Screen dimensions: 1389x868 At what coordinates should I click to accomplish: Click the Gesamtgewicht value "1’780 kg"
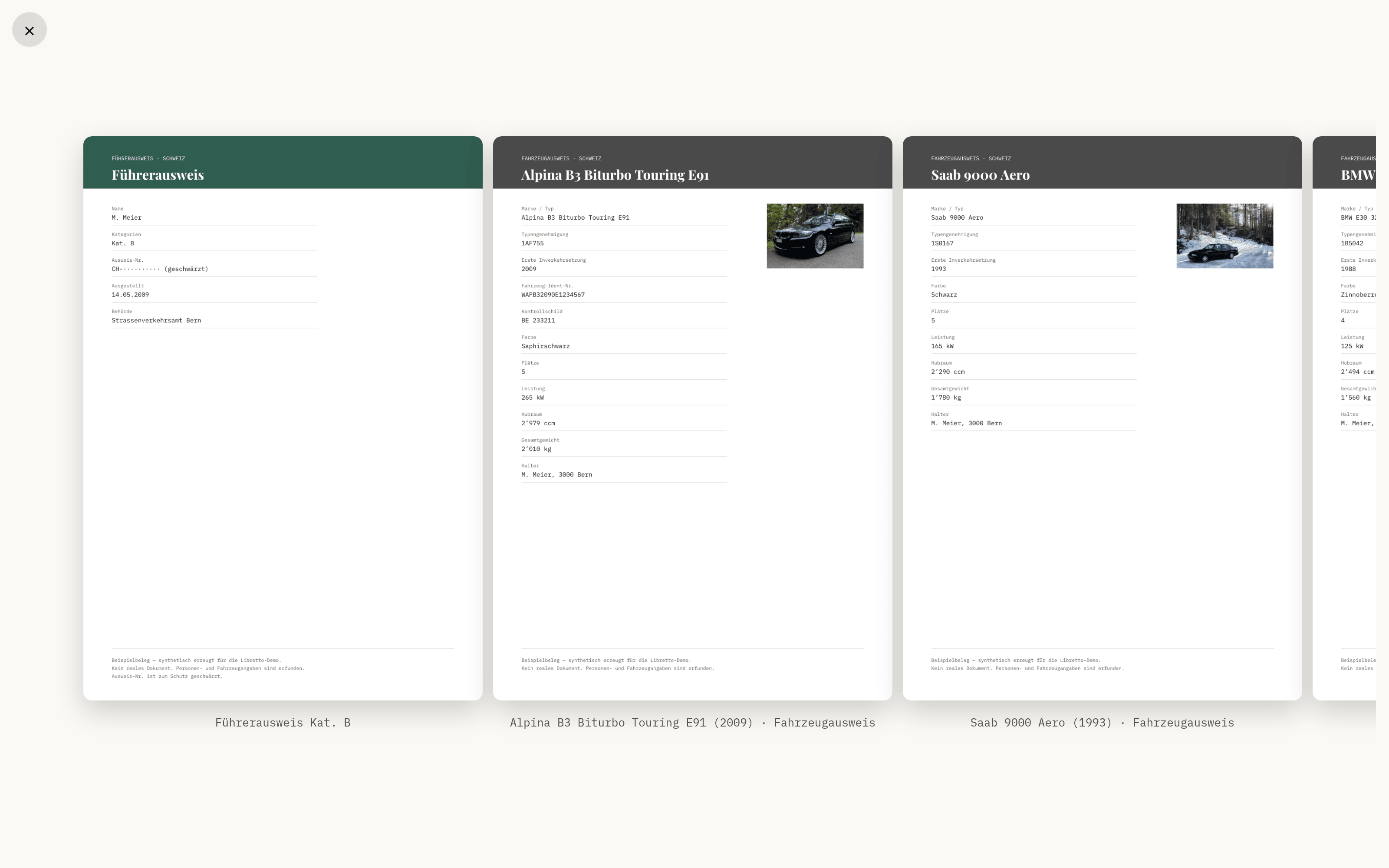(946, 398)
